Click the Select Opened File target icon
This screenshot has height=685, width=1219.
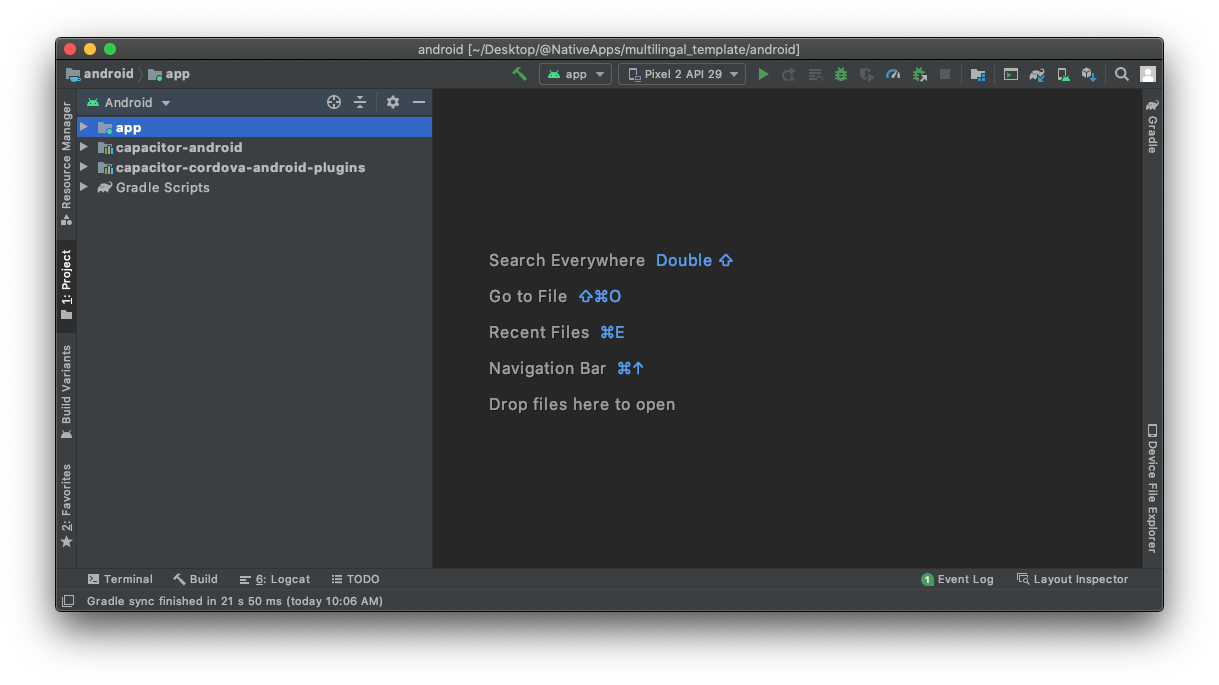pos(334,102)
